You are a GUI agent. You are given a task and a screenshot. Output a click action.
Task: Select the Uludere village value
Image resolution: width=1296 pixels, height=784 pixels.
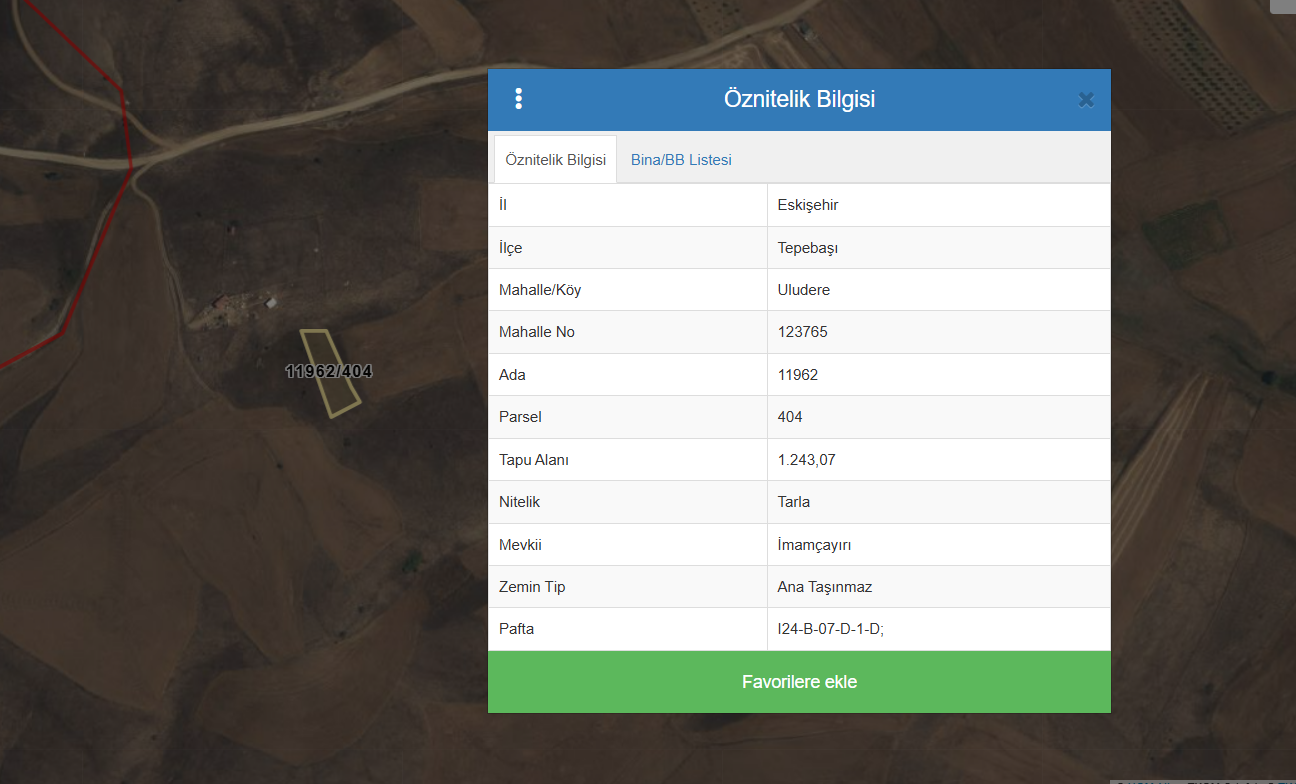[x=804, y=290]
